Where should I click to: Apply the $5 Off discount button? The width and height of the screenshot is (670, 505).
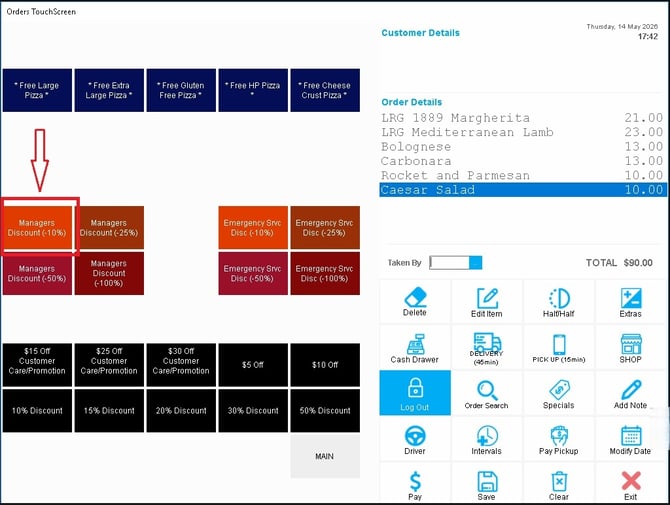[253, 365]
